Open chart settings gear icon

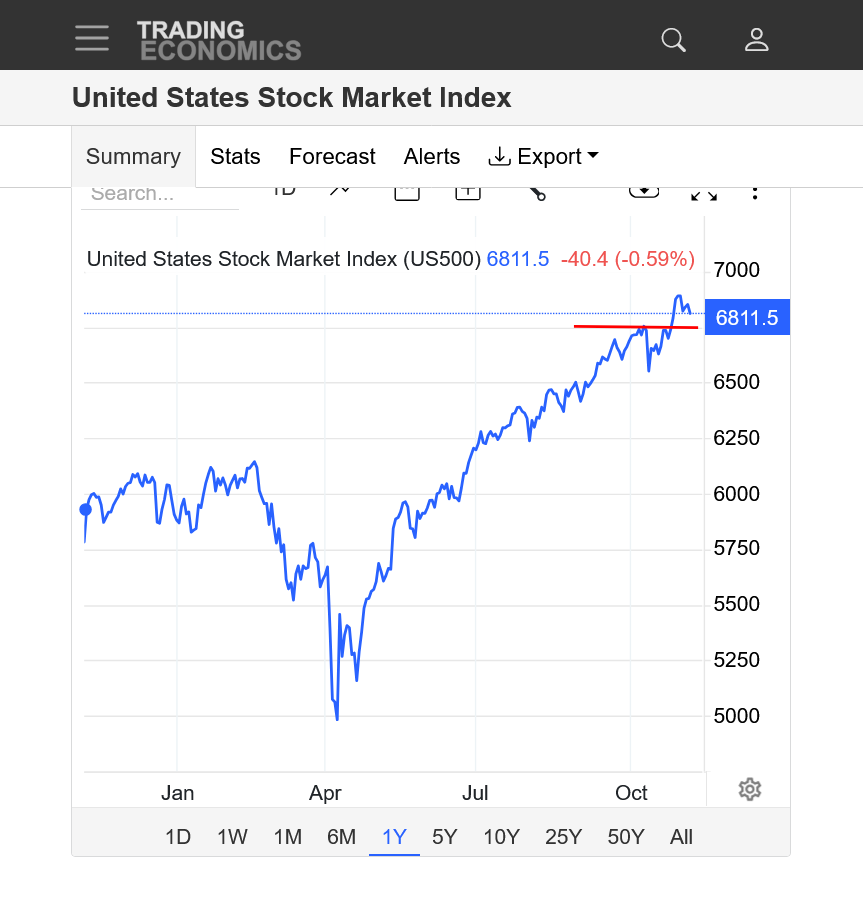click(x=750, y=789)
